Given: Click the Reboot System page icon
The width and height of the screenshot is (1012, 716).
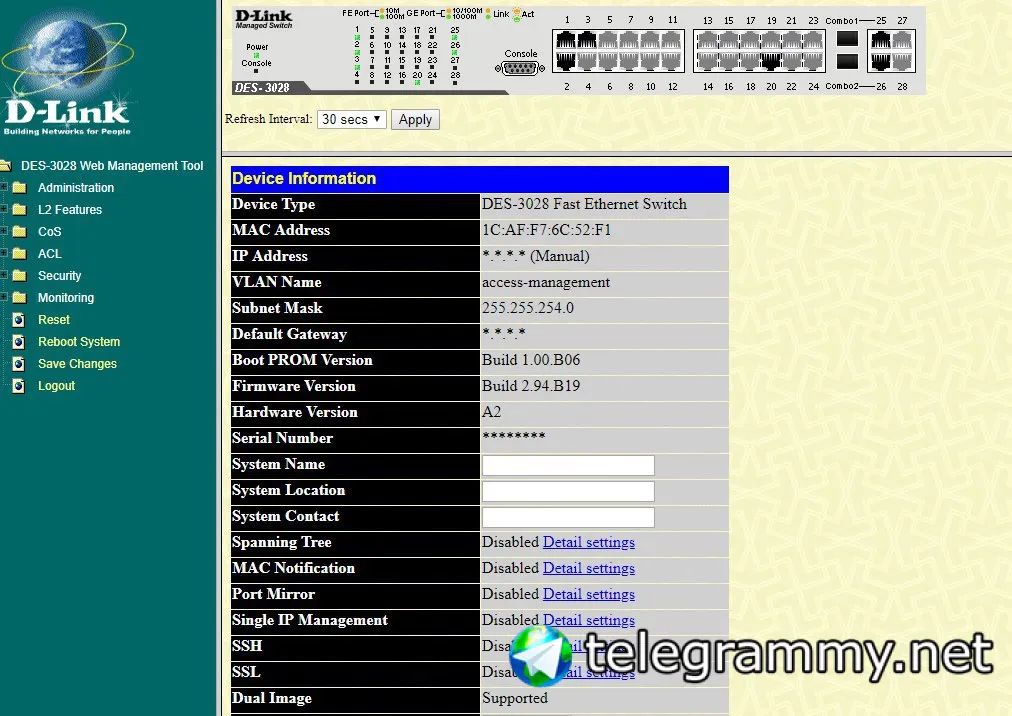Looking at the screenshot, I should 19,342.
